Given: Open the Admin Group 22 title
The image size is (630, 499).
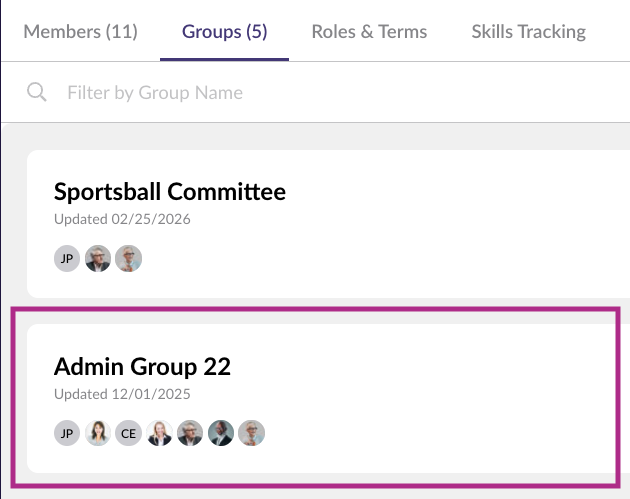Looking at the screenshot, I should pos(142,366).
